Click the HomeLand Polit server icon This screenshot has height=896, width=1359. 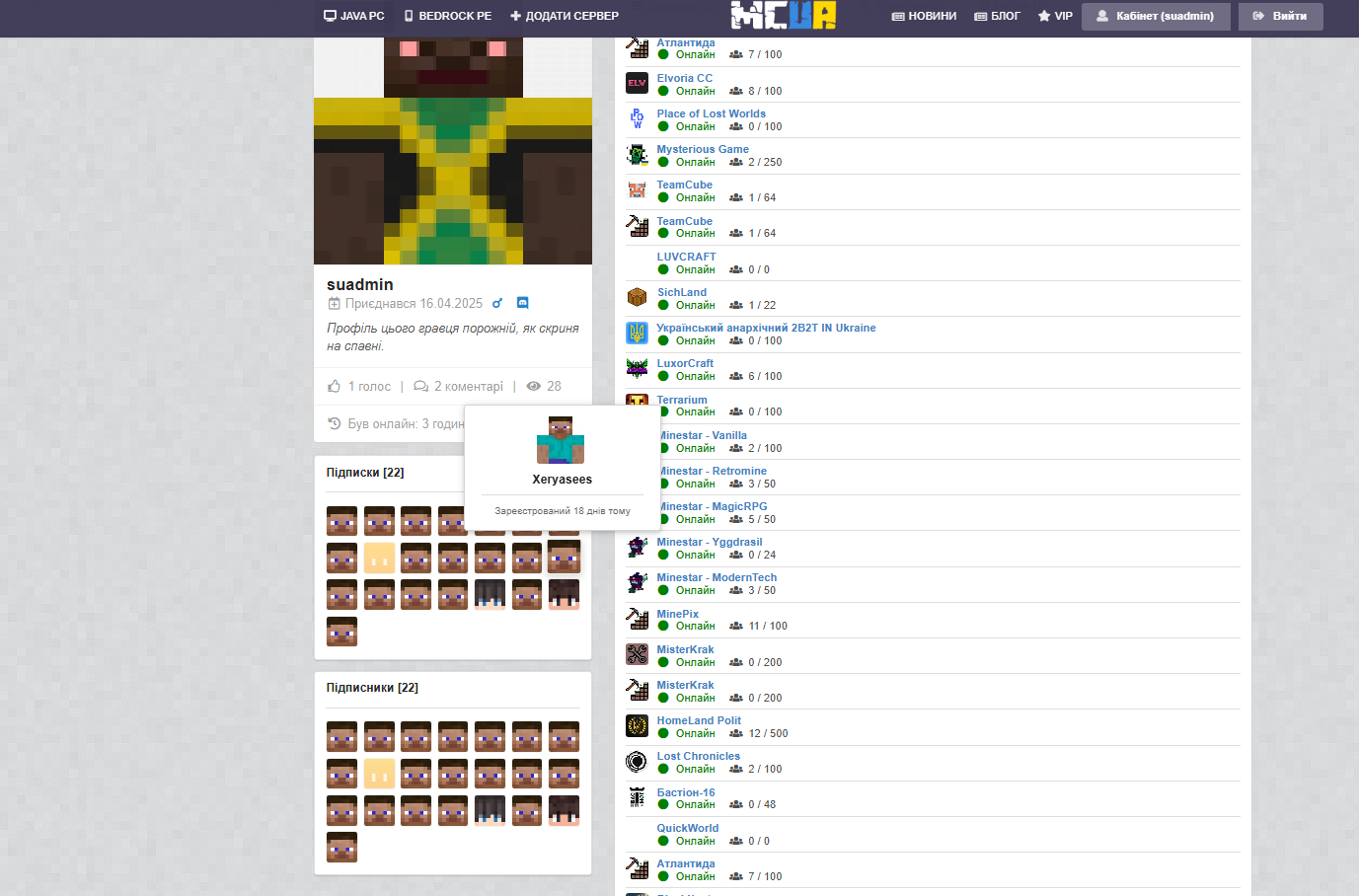coord(637,725)
